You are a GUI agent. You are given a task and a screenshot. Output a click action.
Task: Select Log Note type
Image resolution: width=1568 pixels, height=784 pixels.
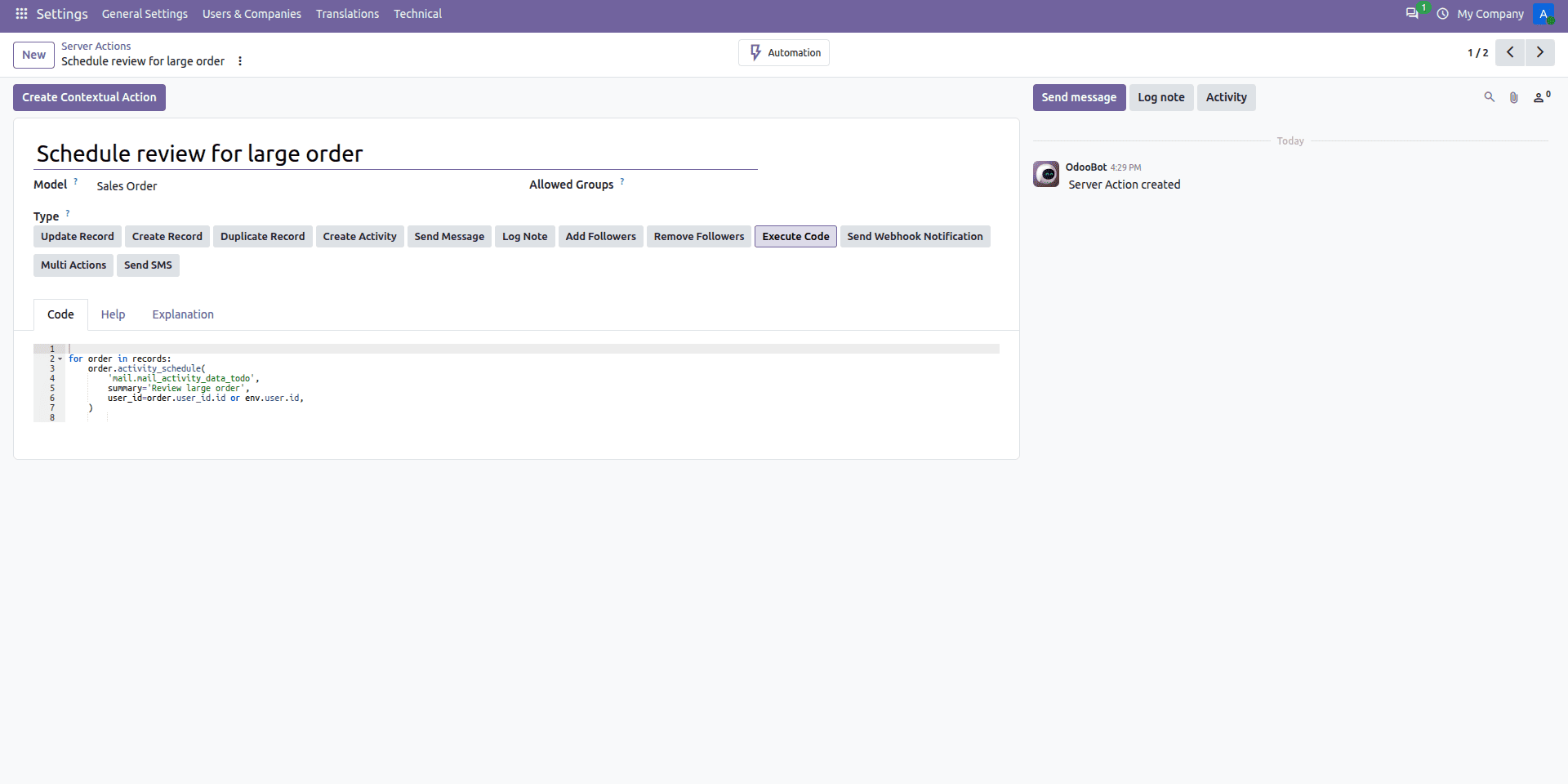tap(525, 237)
